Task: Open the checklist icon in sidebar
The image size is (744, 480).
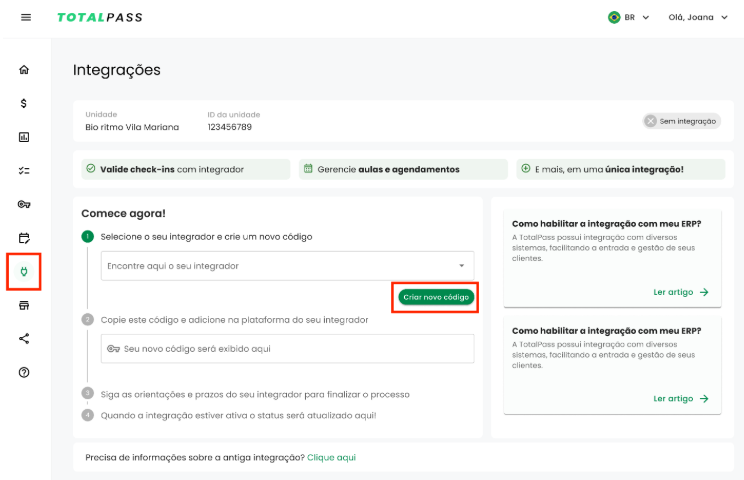Action: click(24, 171)
